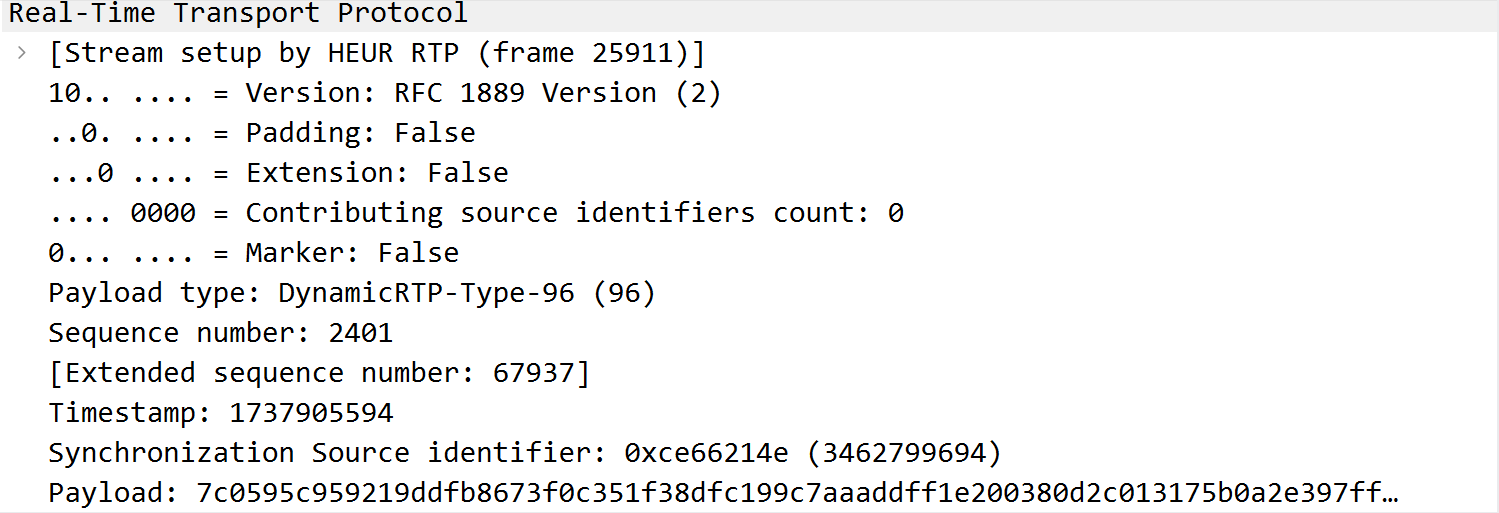Select the Marker: False field
The height and width of the screenshot is (513, 1499).
749,252
